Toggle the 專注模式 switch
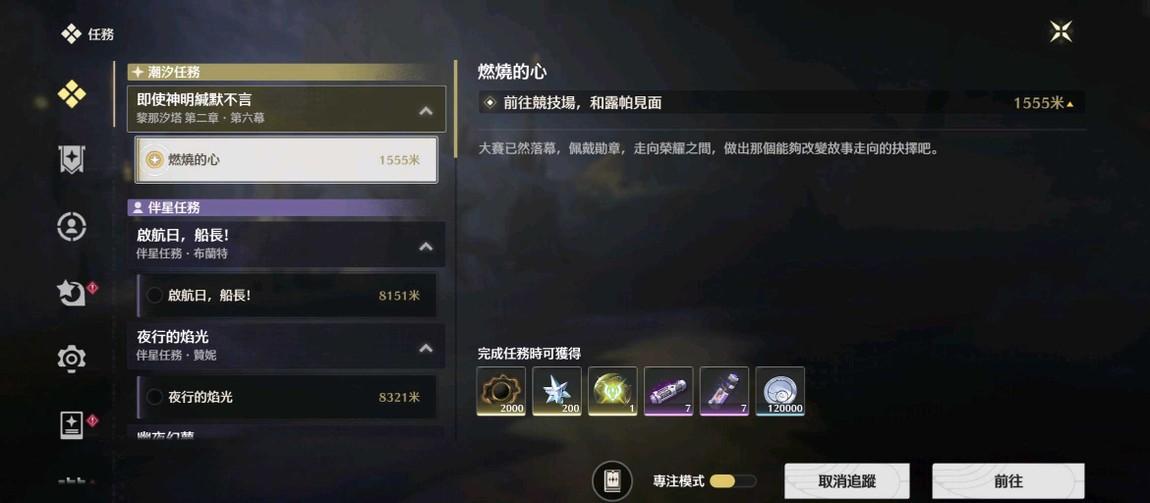The width and height of the screenshot is (1150, 503). pos(733,481)
